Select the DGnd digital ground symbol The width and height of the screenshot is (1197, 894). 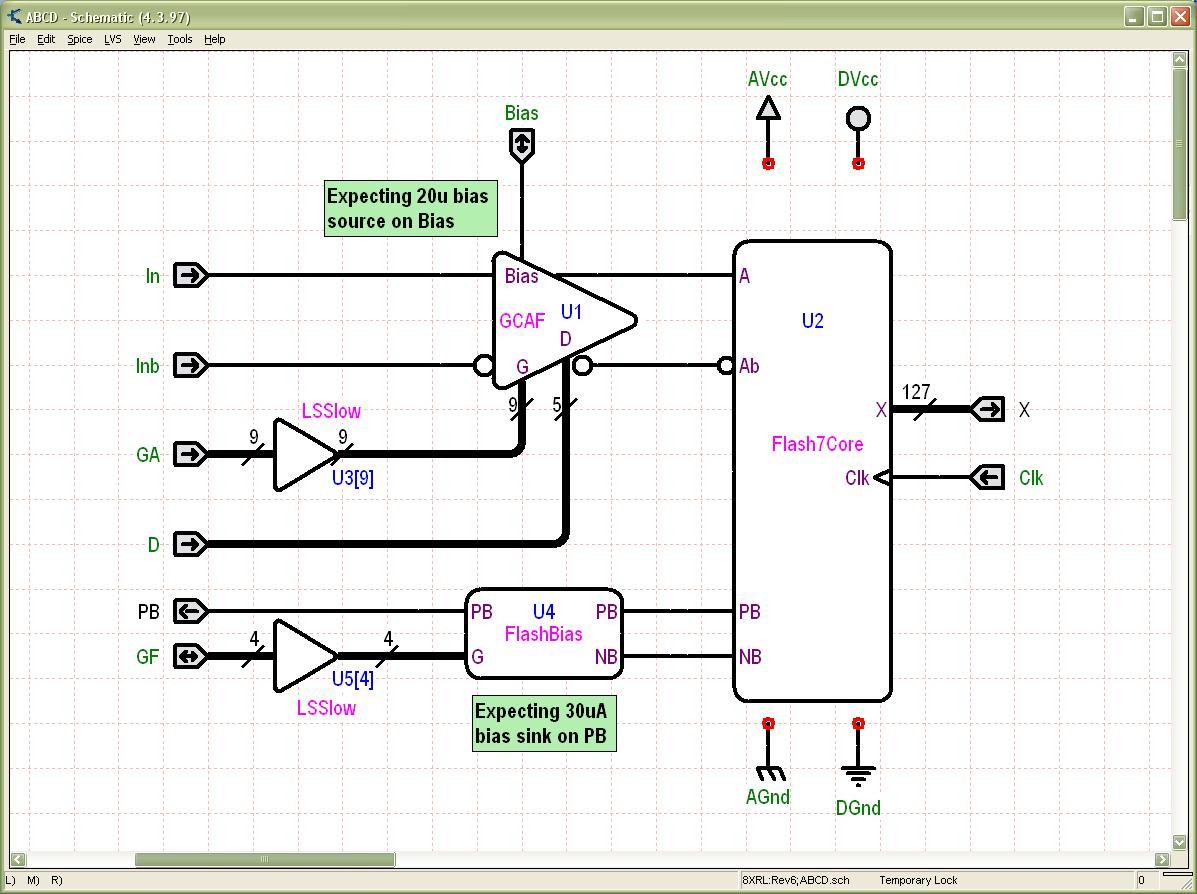click(x=858, y=774)
